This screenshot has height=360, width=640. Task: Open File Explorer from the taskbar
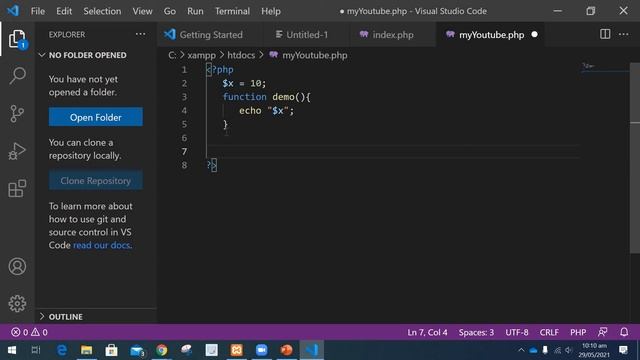click(87, 350)
